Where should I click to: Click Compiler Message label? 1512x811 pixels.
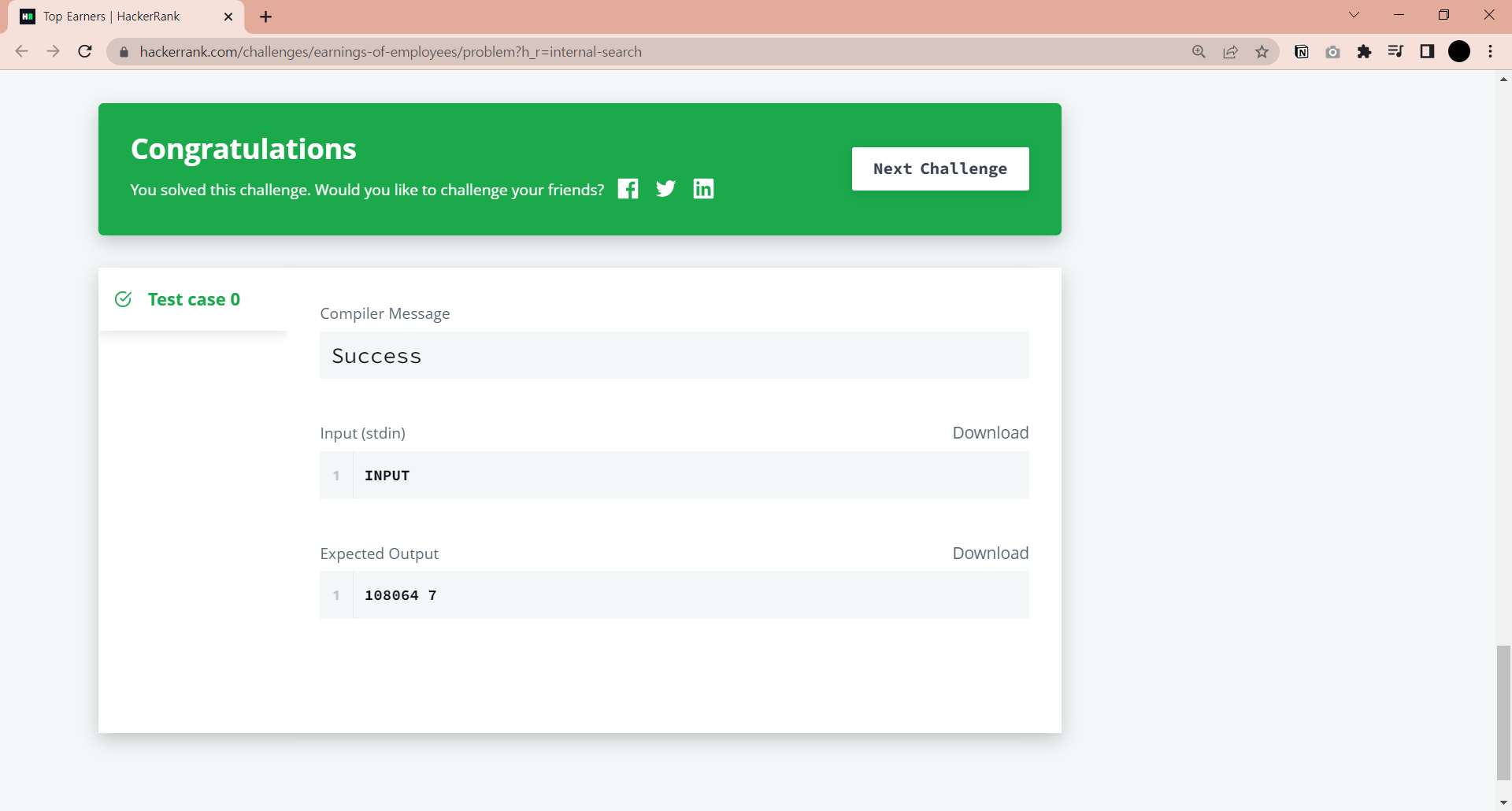click(385, 313)
